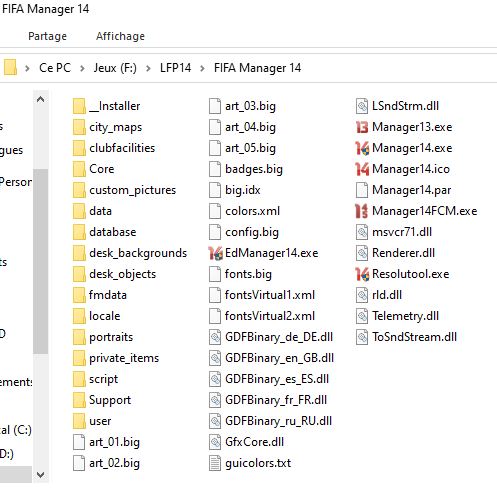
Task: Select the art_03.big file name
Action: (250, 106)
